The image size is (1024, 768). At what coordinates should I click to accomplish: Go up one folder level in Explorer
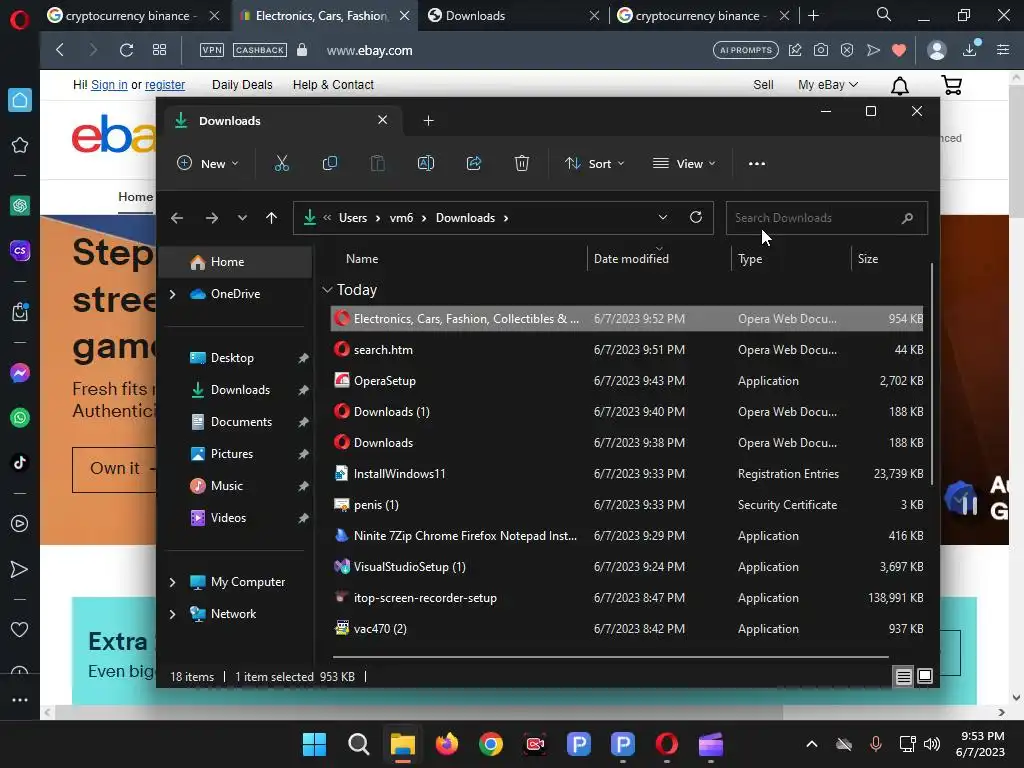pos(272,217)
